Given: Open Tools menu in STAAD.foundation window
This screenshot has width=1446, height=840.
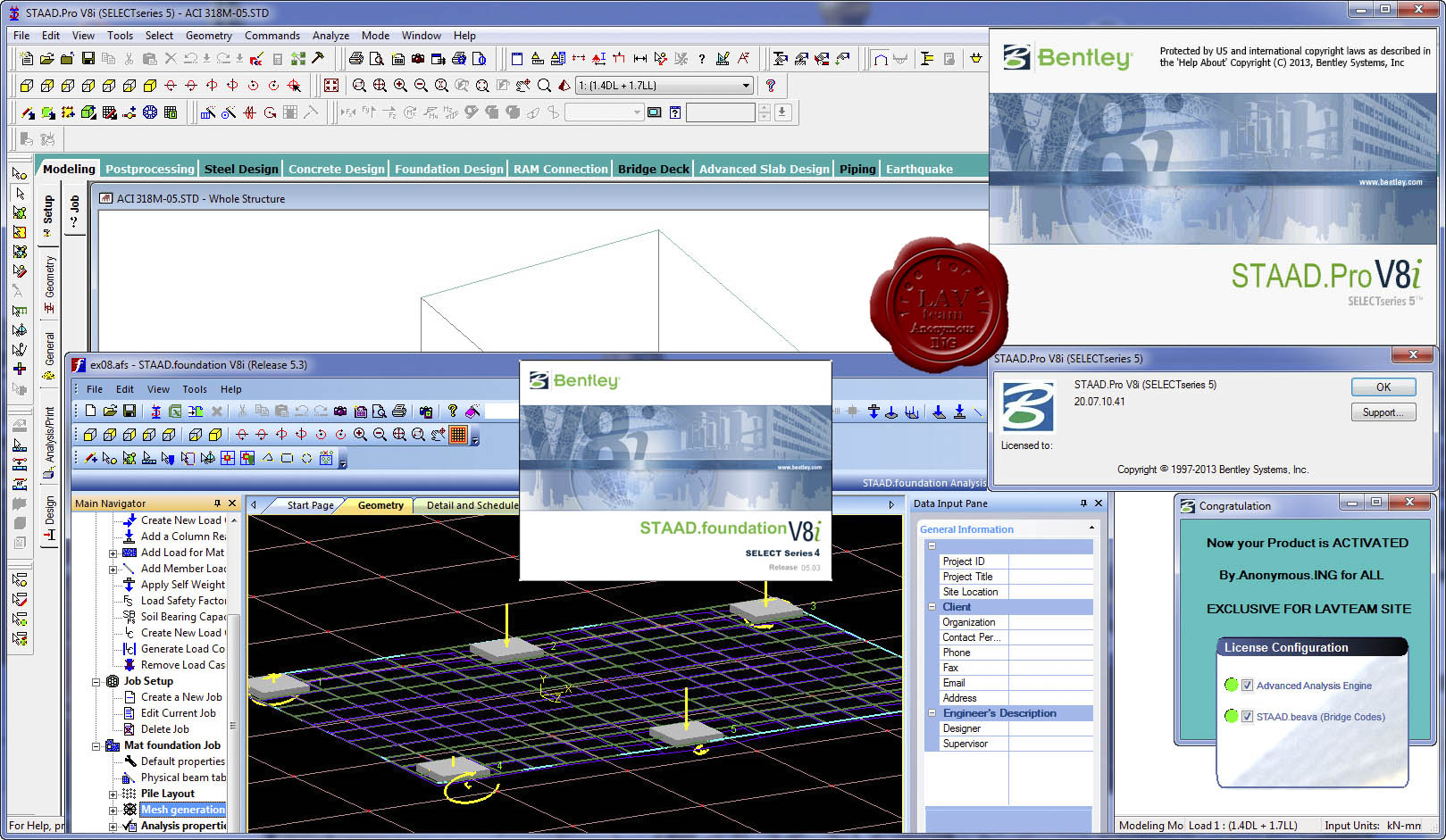Looking at the screenshot, I should pos(195,389).
